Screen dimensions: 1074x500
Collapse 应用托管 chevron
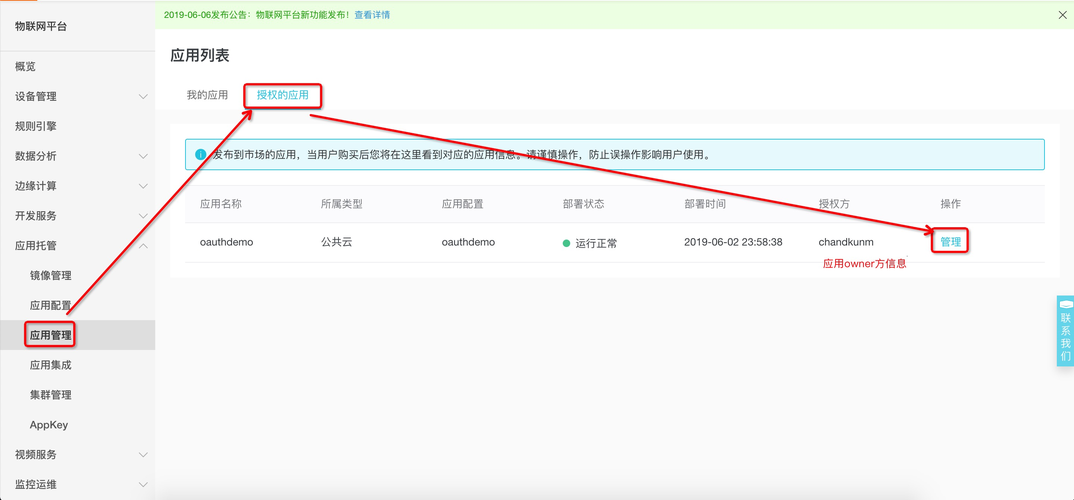(x=143, y=245)
